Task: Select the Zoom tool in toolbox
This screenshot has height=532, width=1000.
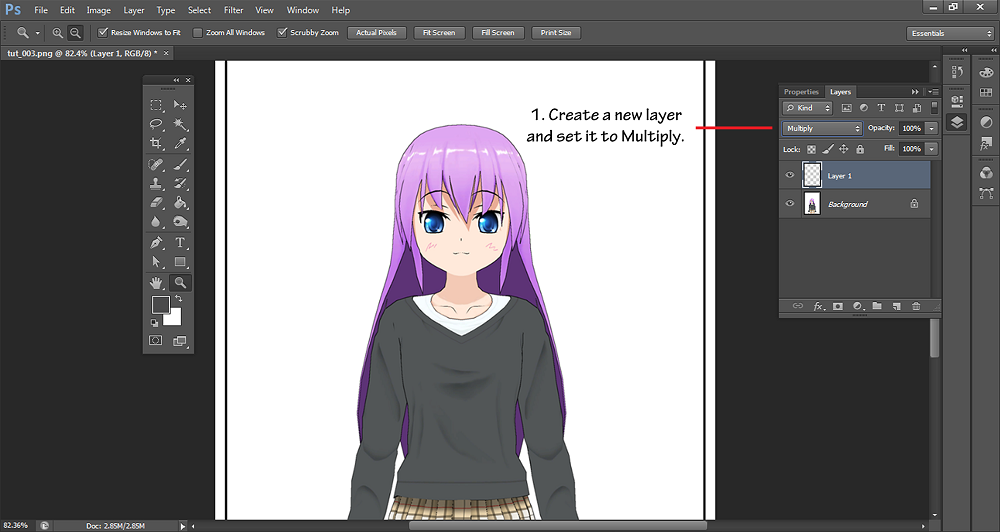Action: coord(180,283)
